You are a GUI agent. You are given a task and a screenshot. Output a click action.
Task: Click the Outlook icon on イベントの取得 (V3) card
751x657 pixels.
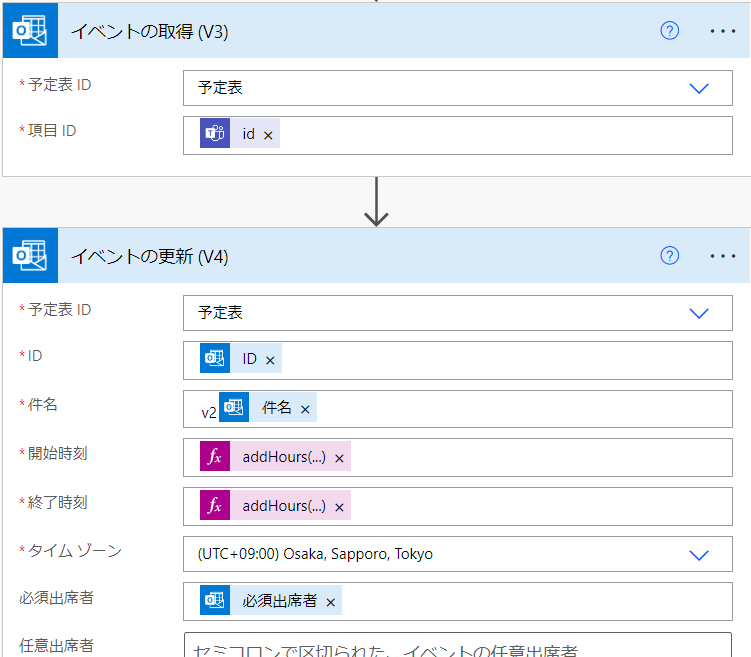click(x=30, y=31)
